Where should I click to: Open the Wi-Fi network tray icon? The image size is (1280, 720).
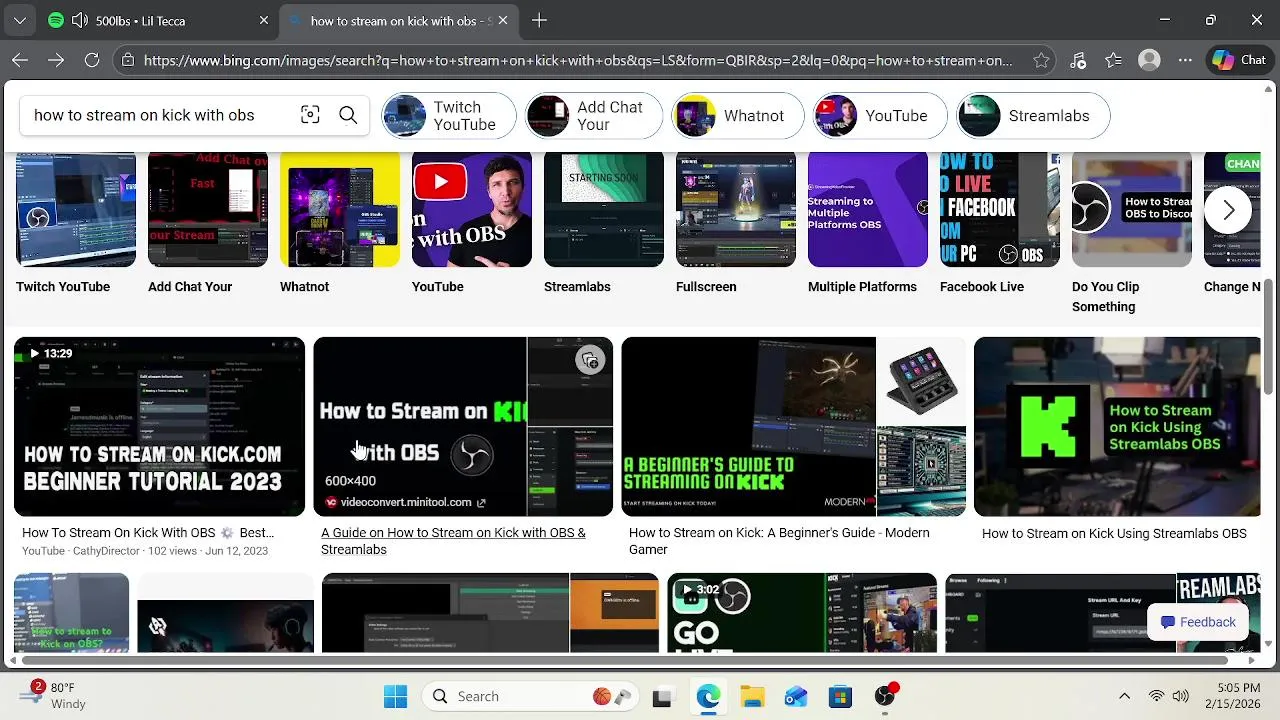(1157, 696)
